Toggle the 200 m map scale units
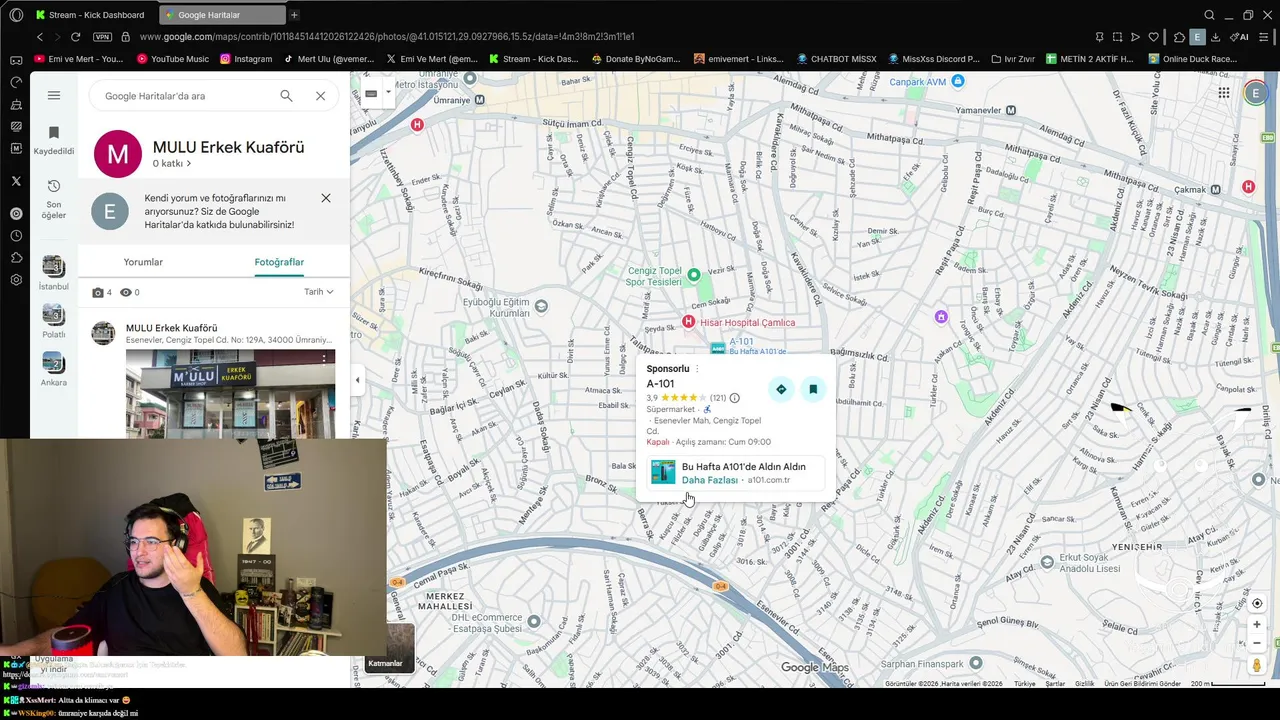Viewport: 1280px width, 720px height. [1227, 684]
